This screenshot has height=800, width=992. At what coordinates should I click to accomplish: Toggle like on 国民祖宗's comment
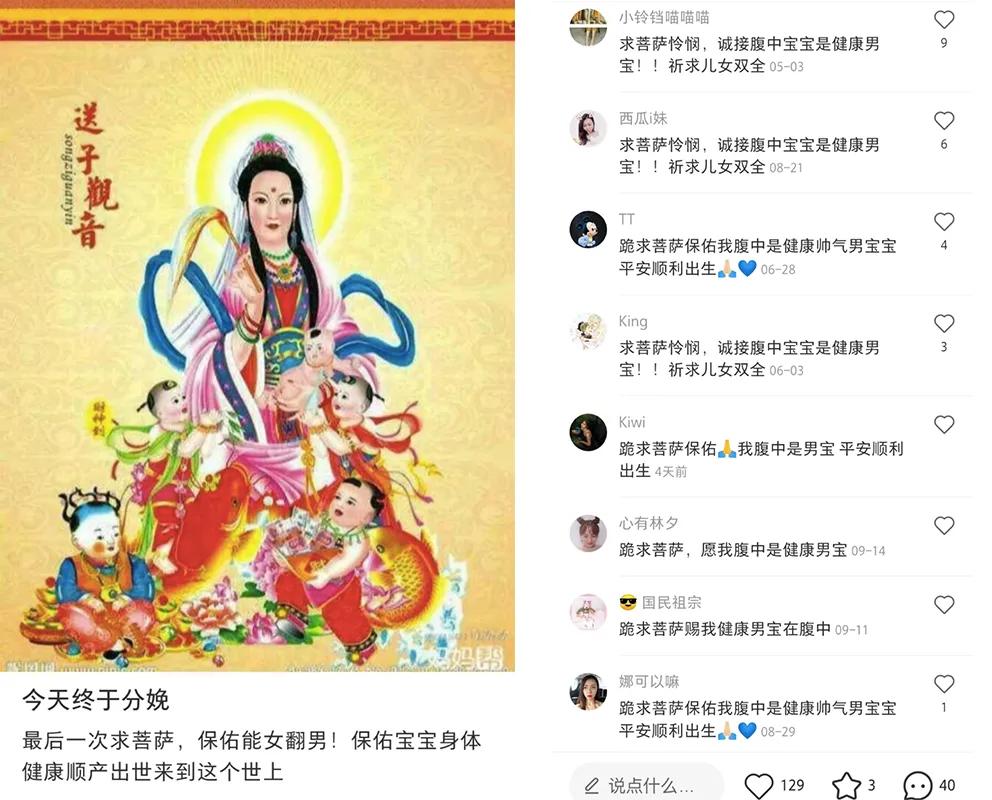pyautogui.click(x=943, y=605)
